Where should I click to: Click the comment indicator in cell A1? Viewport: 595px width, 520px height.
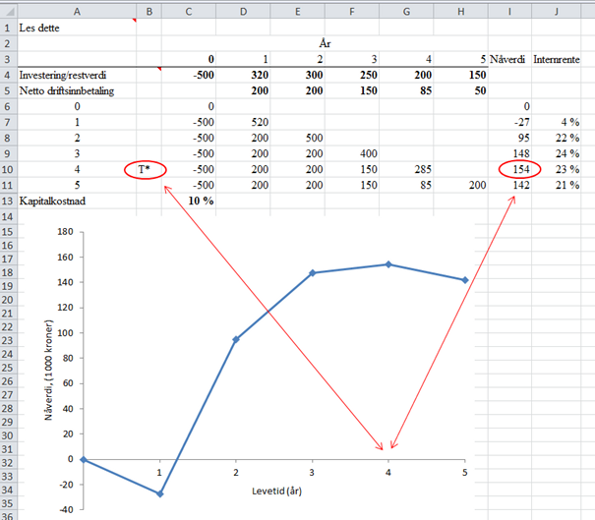pos(134,20)
